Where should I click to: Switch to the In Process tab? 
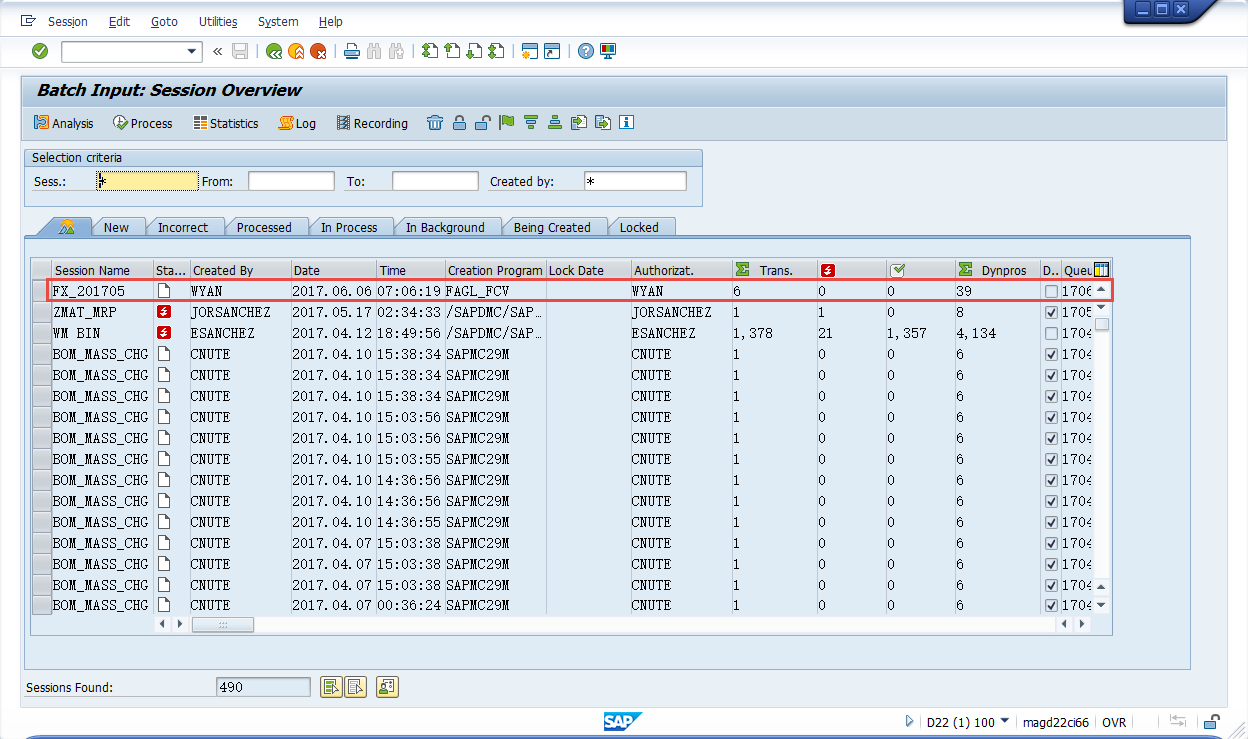[349, 227]
